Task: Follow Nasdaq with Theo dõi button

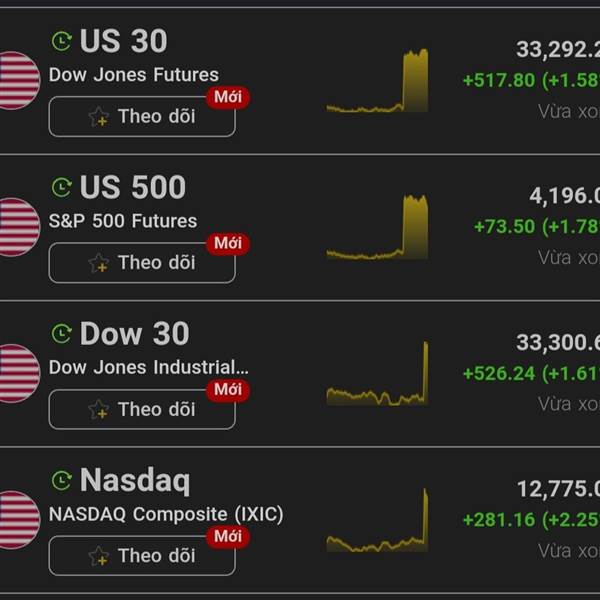Action: (x=142, y=556)
